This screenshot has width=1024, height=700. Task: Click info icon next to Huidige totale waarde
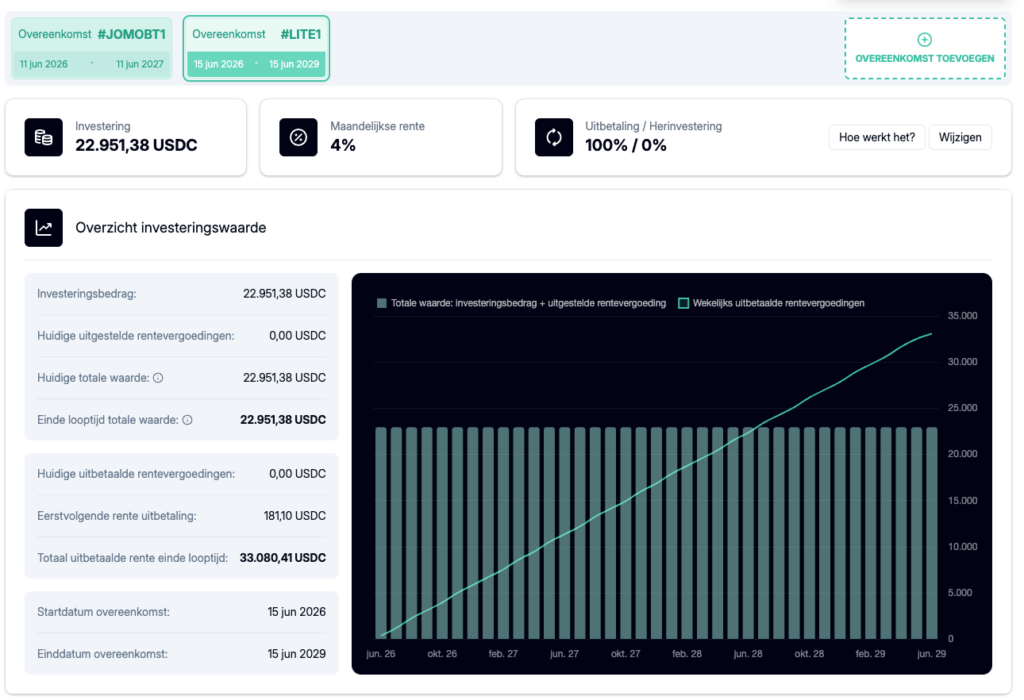pyautogui.click(x=158, y=378)
